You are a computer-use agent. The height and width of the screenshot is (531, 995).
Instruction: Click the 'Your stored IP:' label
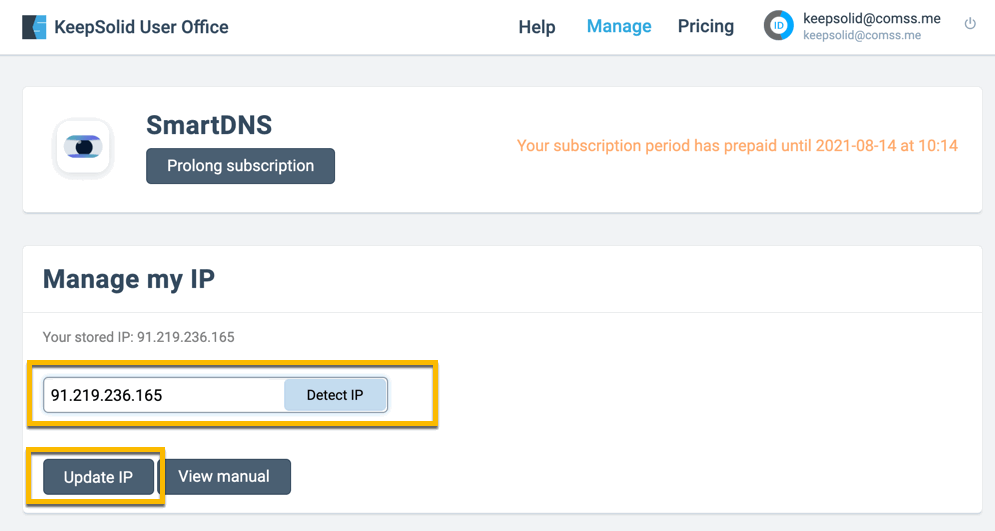(88, 337)
